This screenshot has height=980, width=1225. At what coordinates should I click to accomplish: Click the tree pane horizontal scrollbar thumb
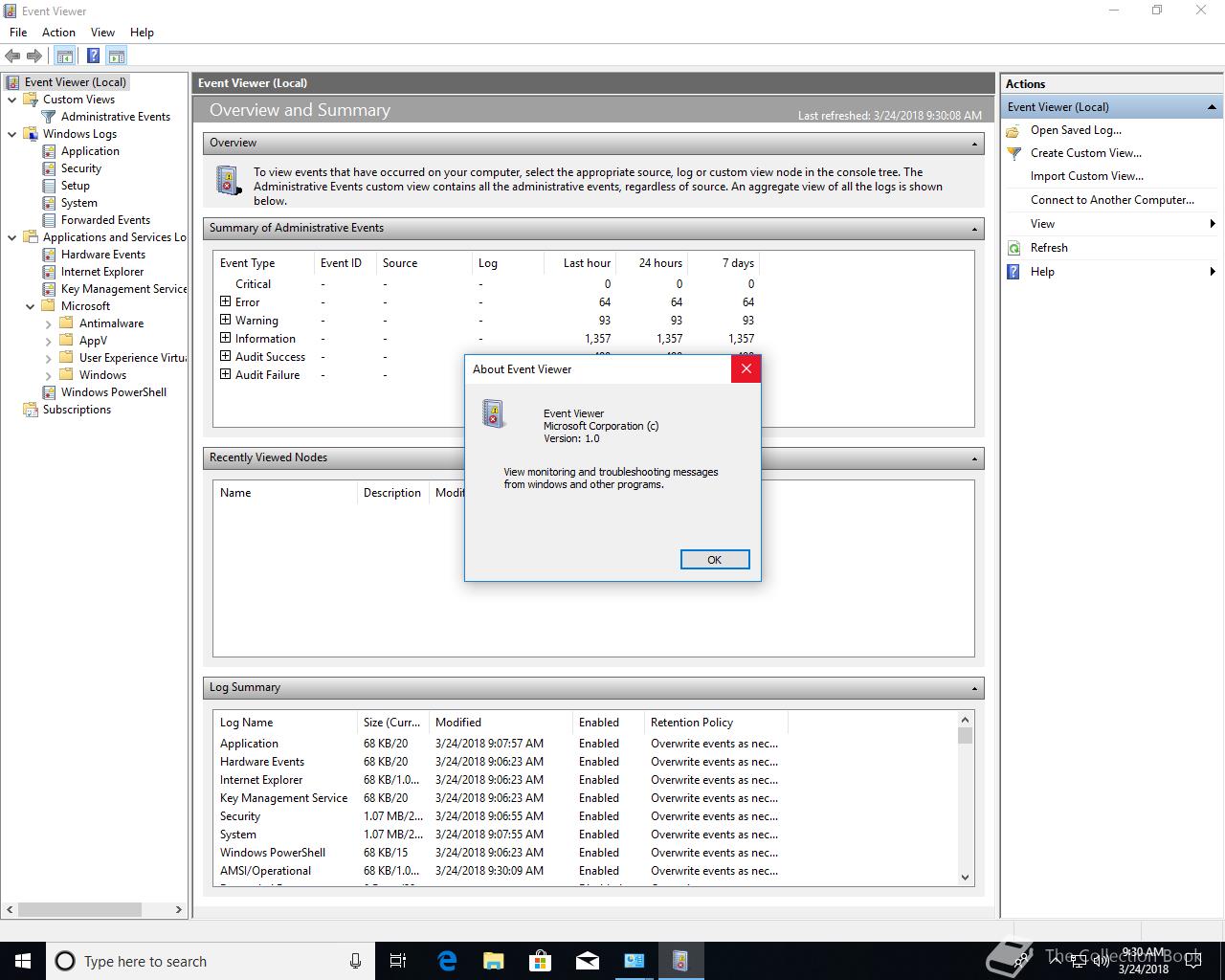(78, 909)
